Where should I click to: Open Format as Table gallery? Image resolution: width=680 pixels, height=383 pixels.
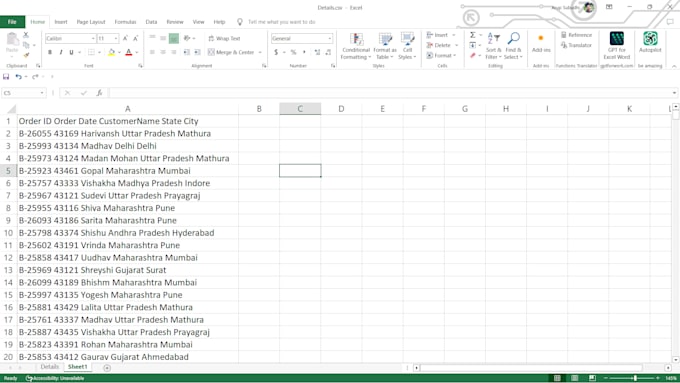pyautogui.click(x=385, y=46)
